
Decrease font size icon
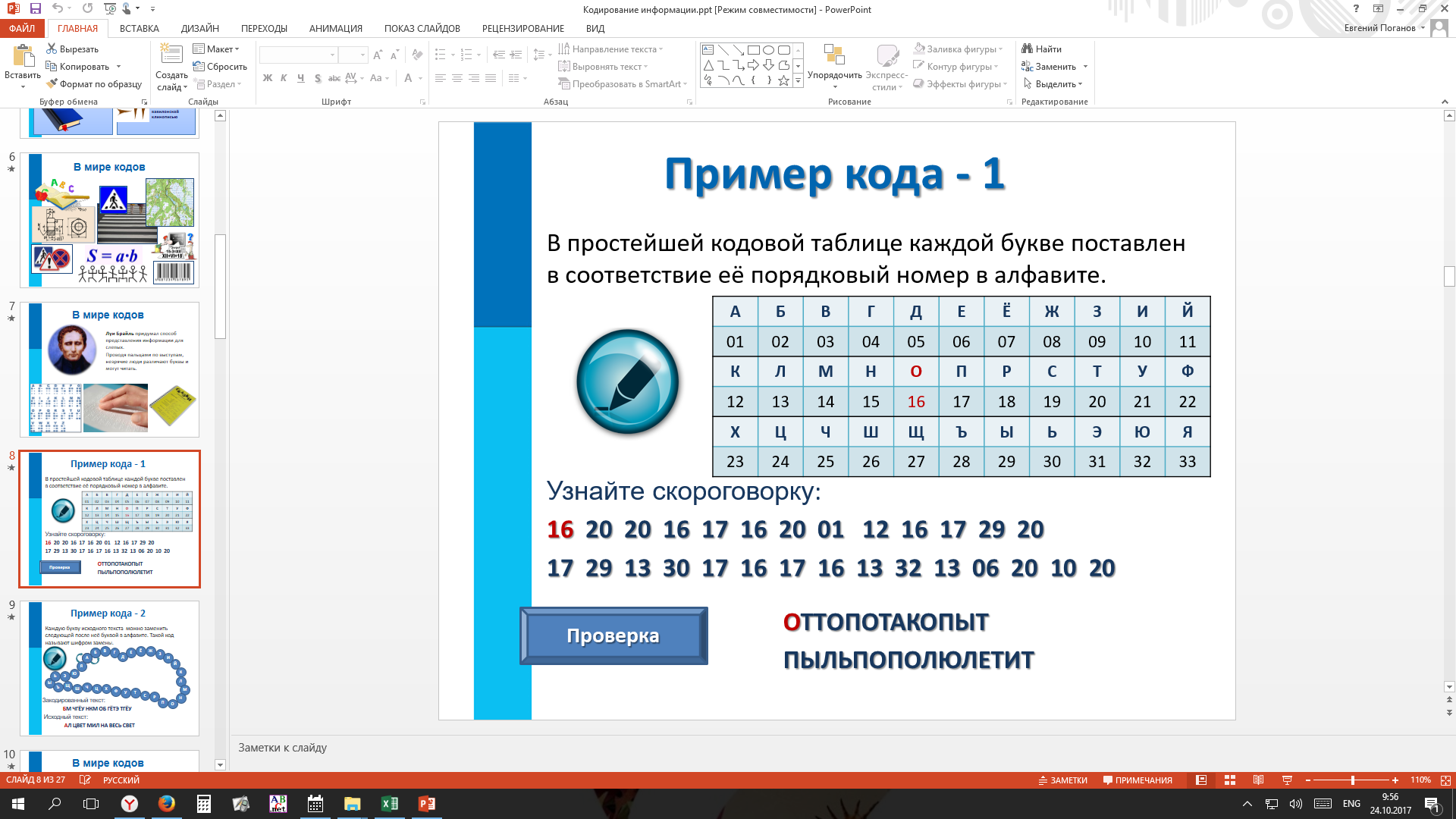click(x=394, y=55)
